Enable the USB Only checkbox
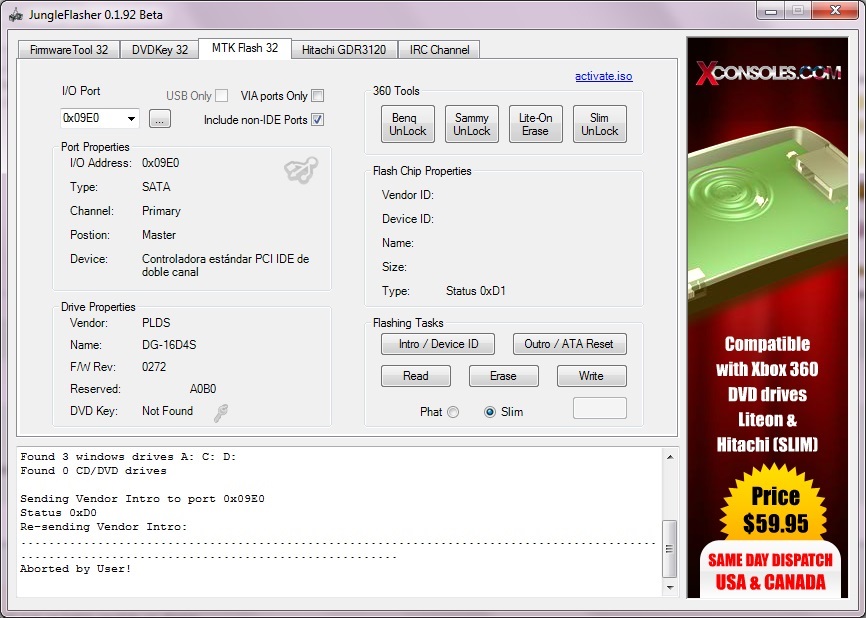 [221, 96]
